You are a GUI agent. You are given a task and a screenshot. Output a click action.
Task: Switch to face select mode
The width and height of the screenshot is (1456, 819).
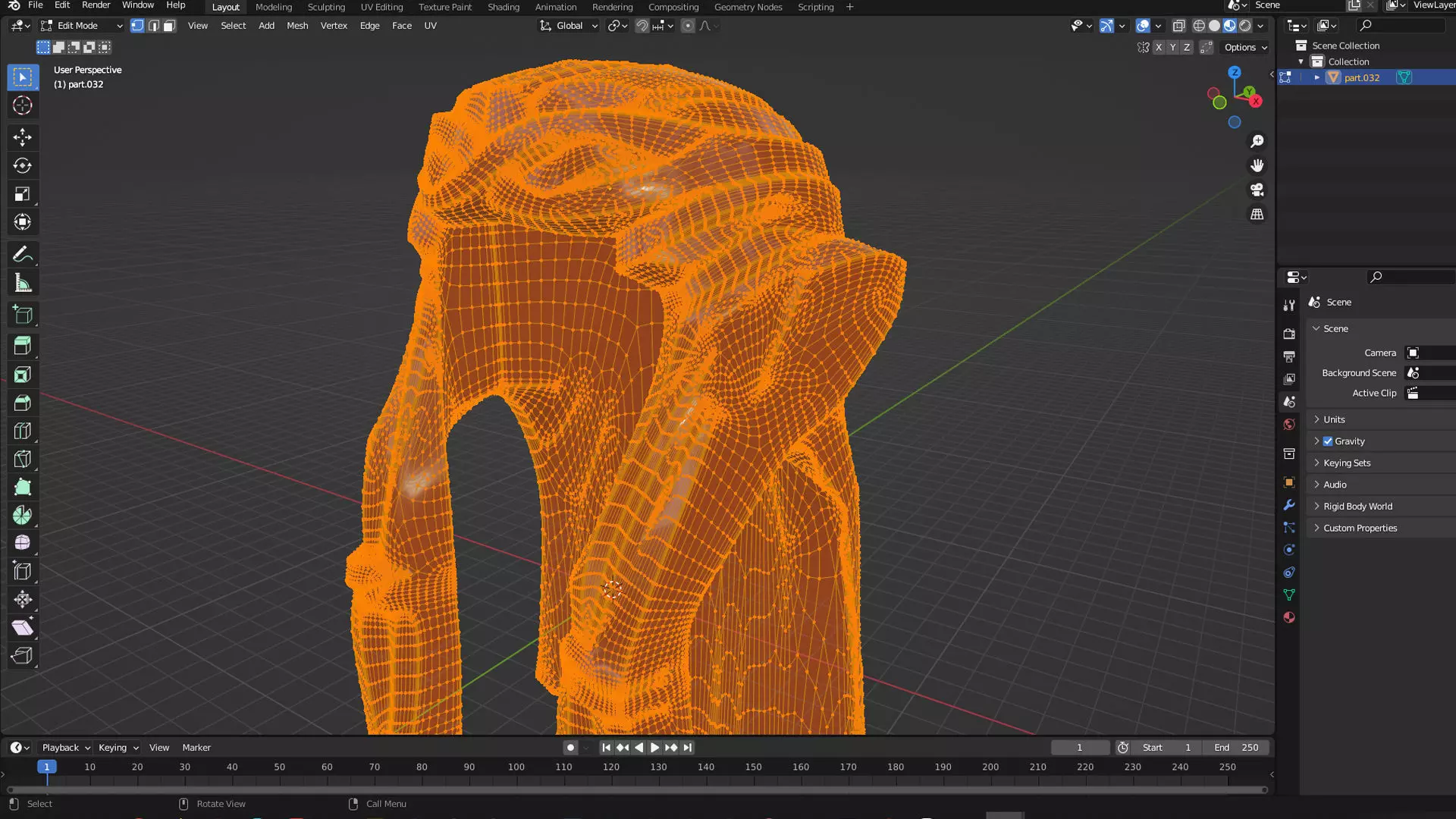pyautogui.click(x=169, y=26)
